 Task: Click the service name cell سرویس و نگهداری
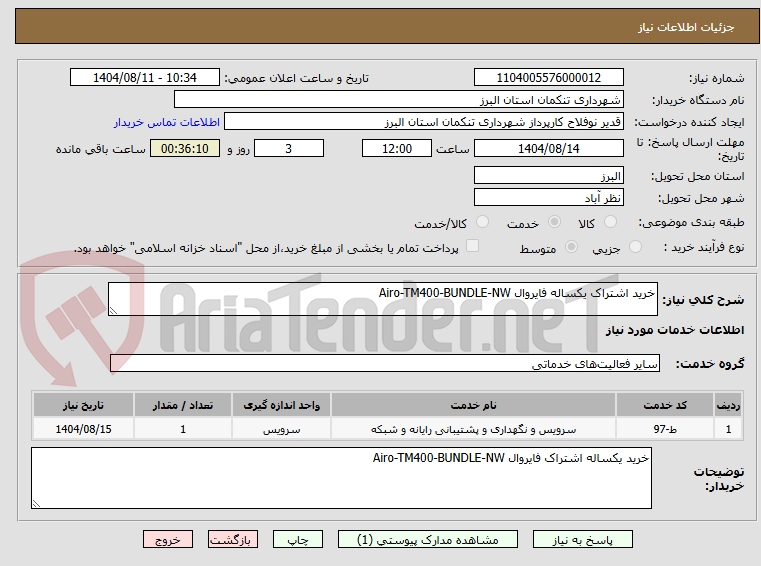(473, 429)
